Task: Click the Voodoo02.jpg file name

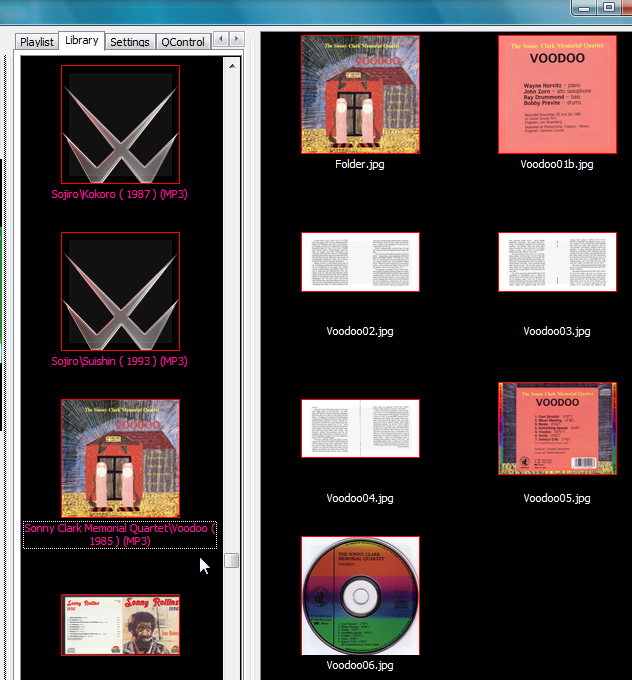Action: (360, 331)
